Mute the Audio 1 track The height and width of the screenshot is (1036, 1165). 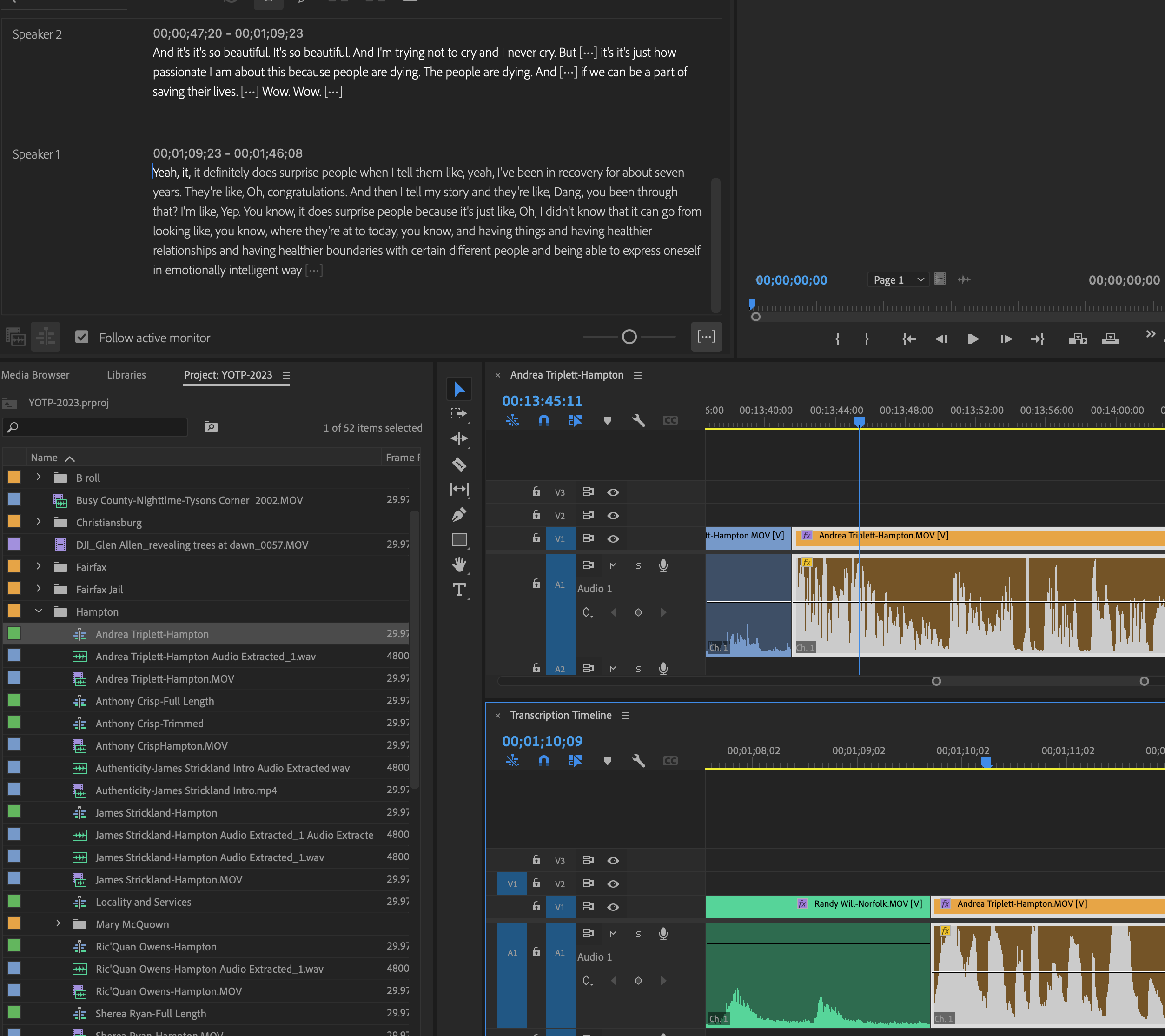[x=613, y=565]
